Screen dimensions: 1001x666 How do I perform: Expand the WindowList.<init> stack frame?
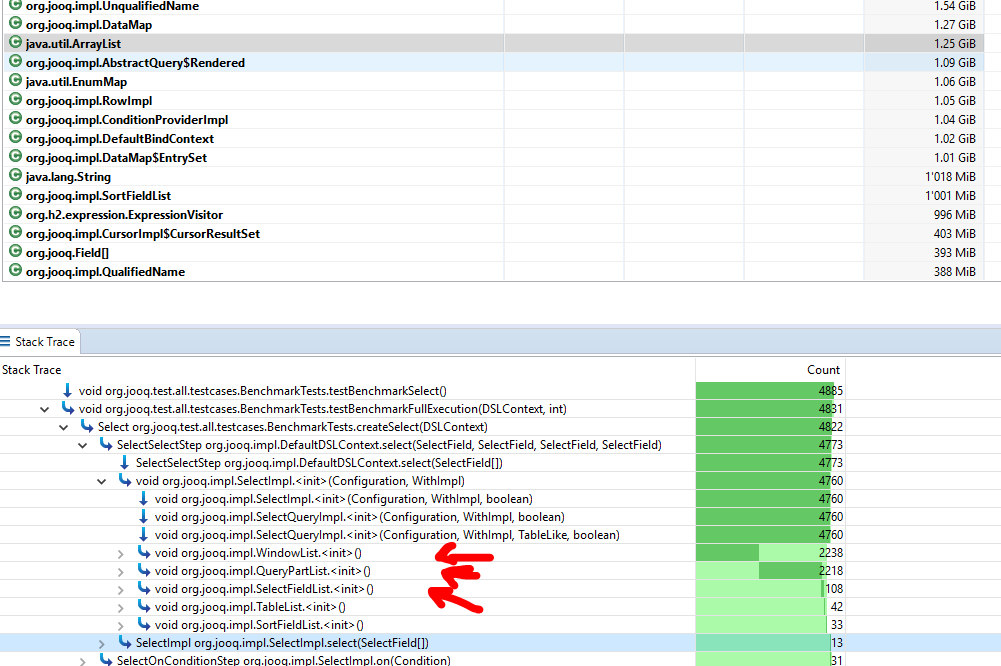coord(122,552)
